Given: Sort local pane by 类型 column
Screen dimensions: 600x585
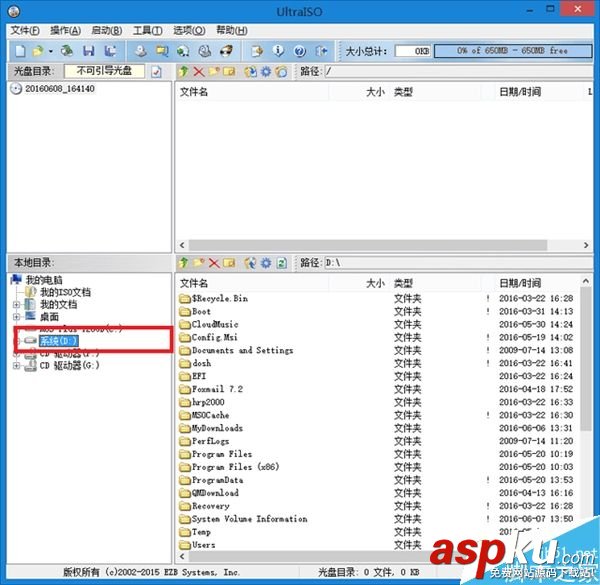Looking at the screenshot, I should point(403,283).
